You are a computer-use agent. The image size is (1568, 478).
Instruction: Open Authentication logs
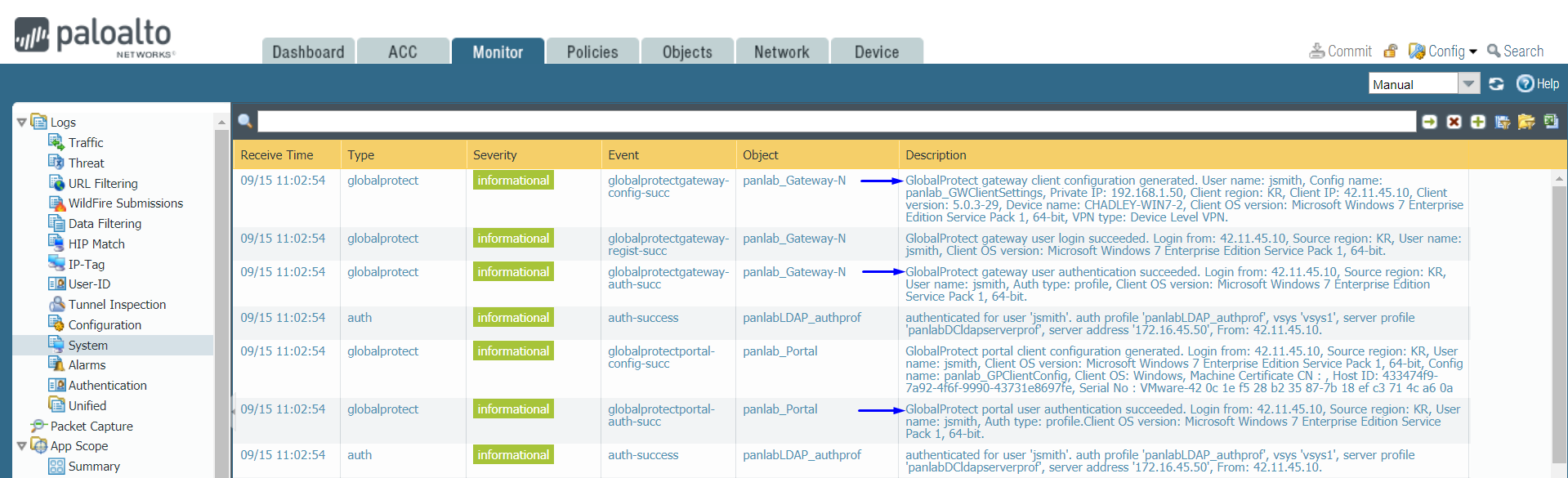[108, 385]
